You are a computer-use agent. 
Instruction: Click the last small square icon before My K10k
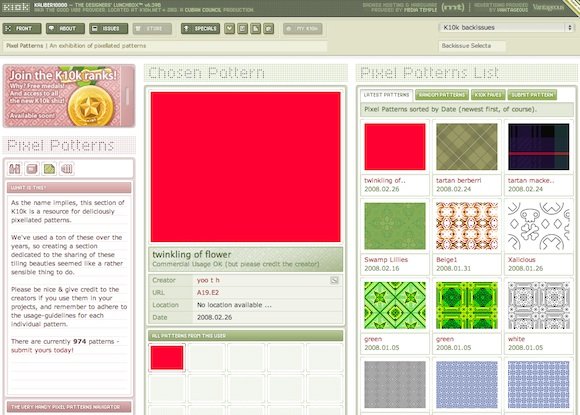click(x=269, y=28)
